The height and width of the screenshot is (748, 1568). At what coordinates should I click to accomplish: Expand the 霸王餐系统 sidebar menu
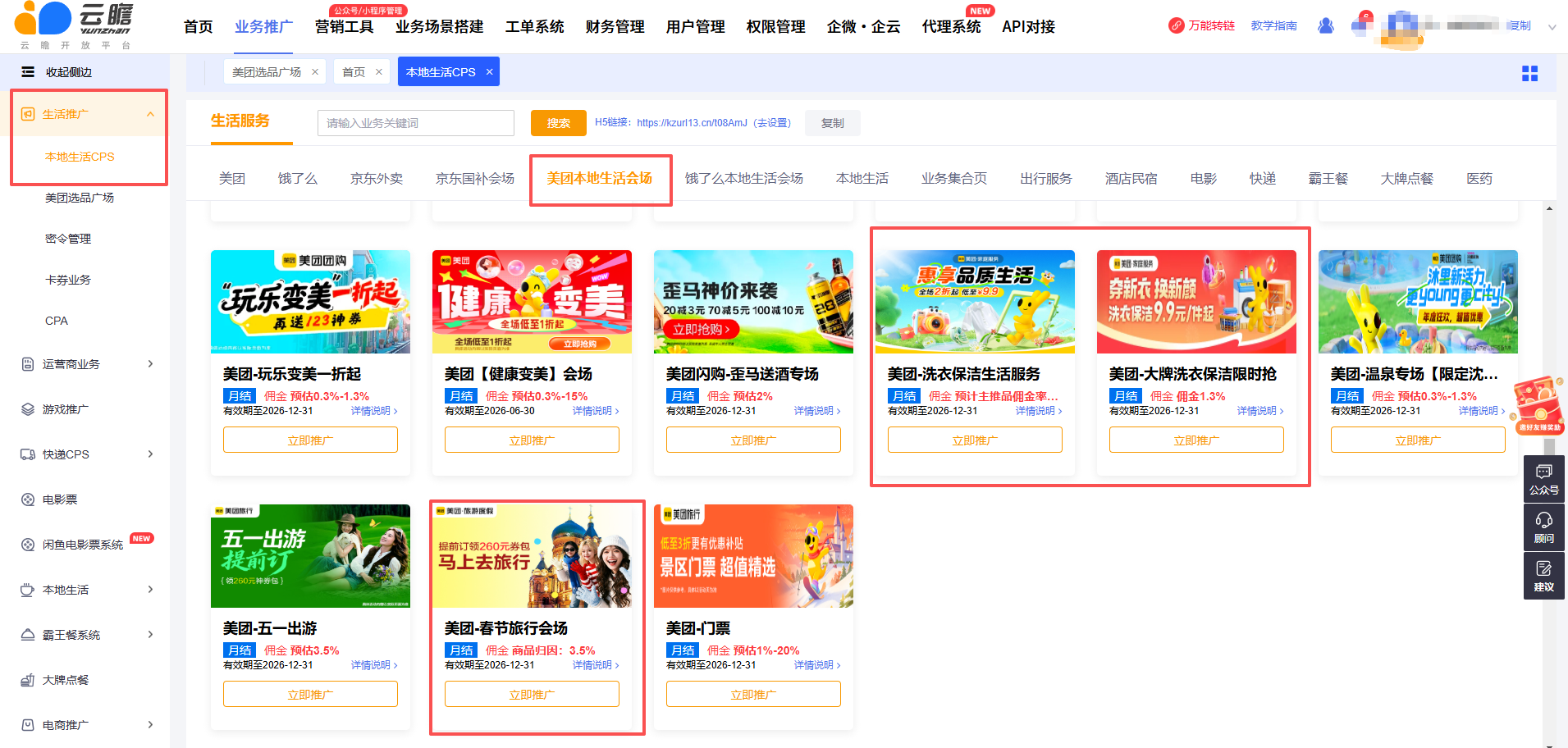(150, 635)
